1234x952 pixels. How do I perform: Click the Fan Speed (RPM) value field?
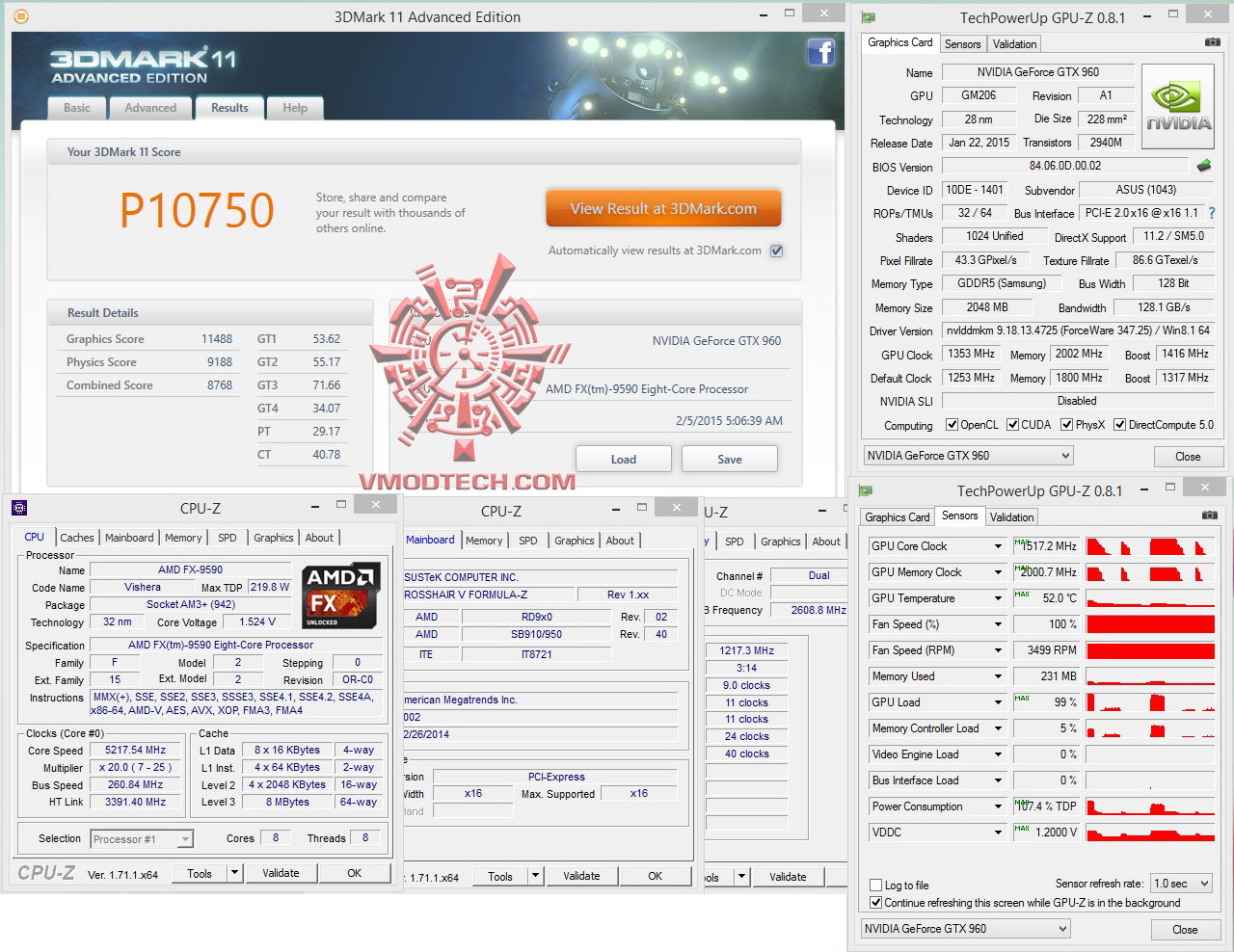(x=1045, y=650)
